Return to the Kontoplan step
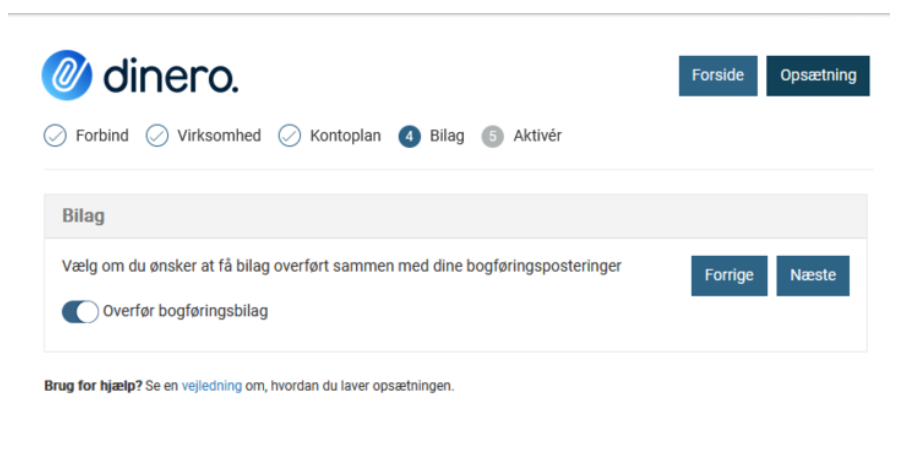This screenshot has height=453, width=914. point(345,136)
